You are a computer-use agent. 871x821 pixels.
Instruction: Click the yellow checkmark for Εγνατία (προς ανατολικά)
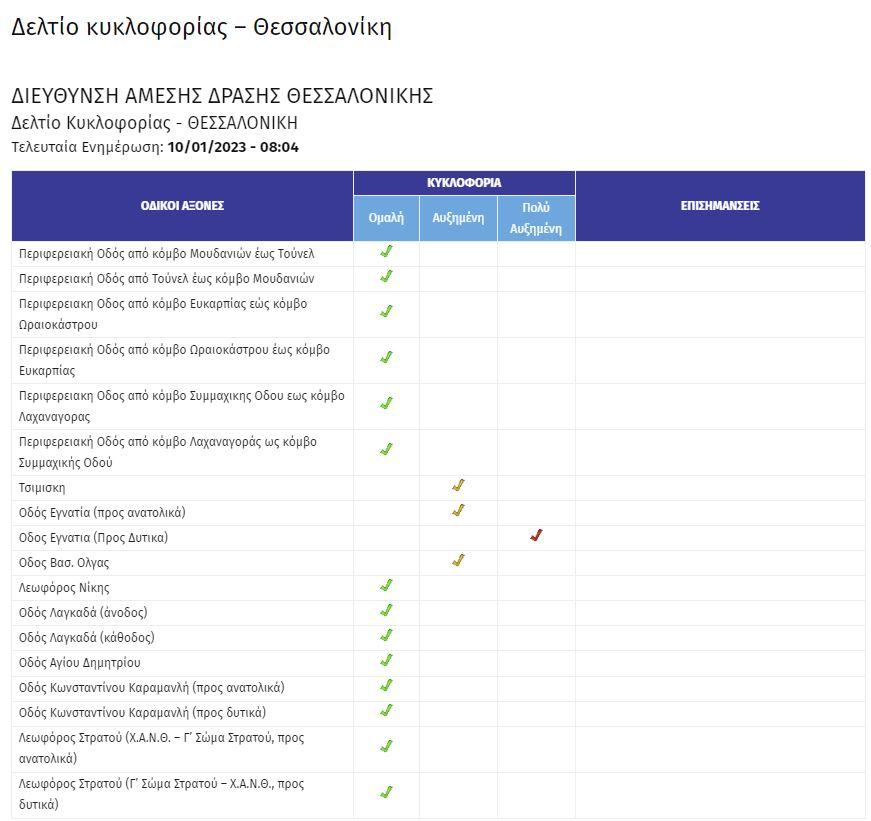coord(458,512)
